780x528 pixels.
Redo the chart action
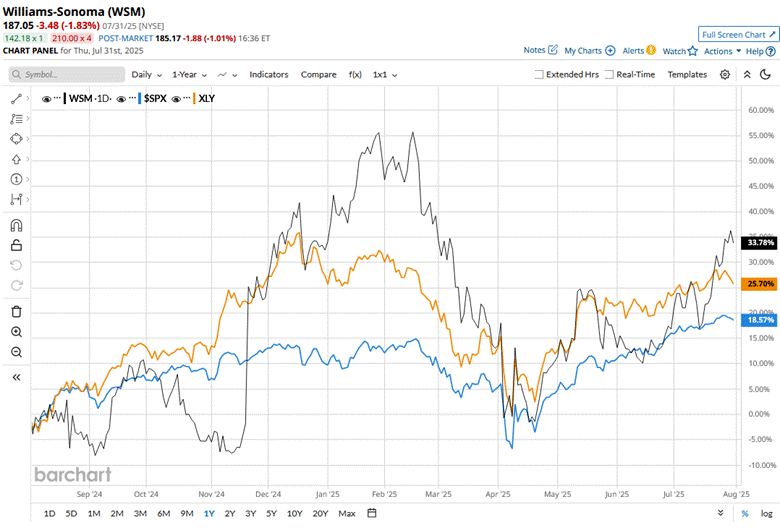(x=16, y=286)
